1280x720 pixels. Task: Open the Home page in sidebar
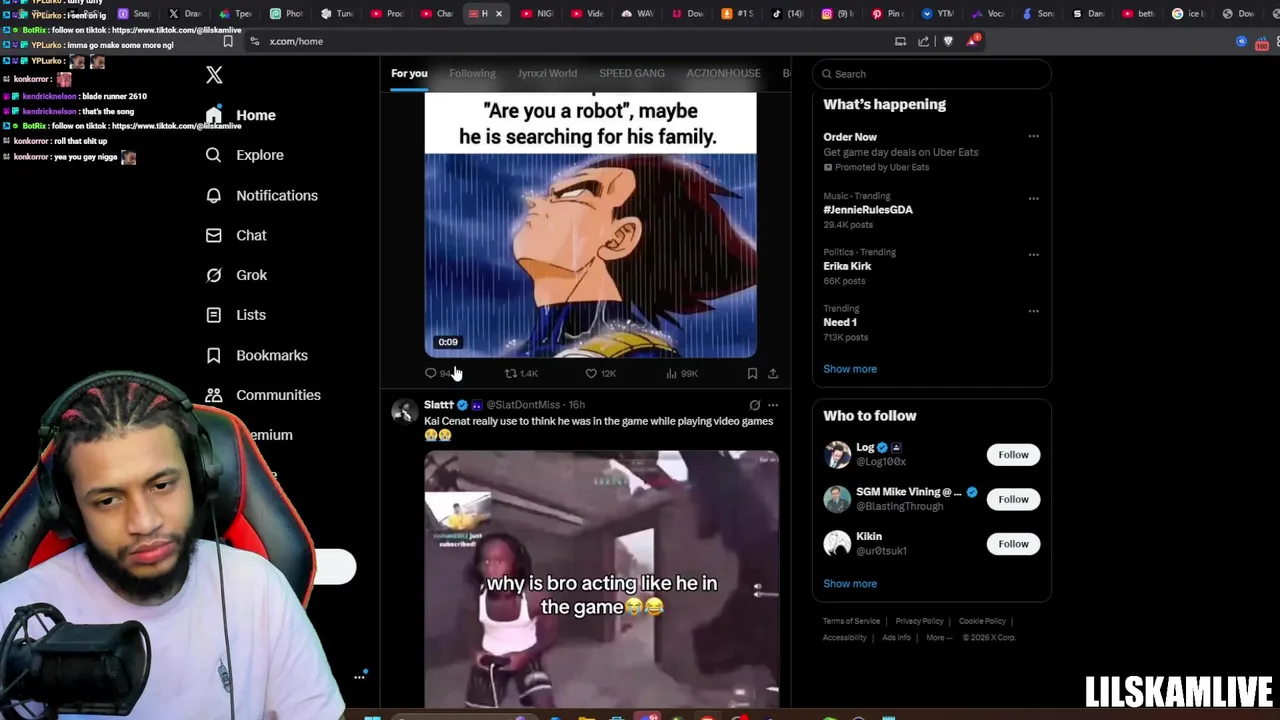pyautogui.click(x=241, y=115)
